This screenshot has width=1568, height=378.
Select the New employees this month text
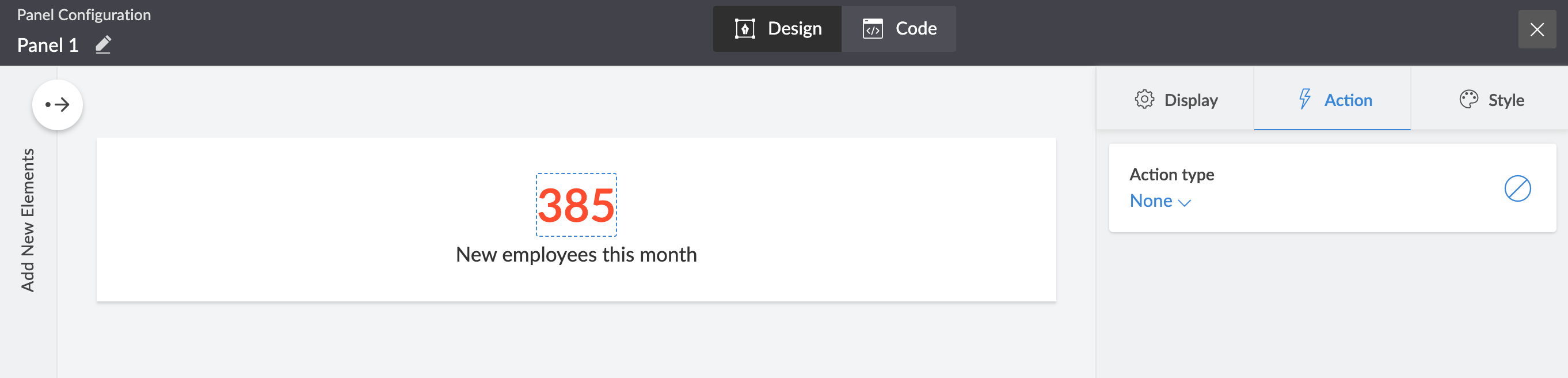click(x=576, y=255)
